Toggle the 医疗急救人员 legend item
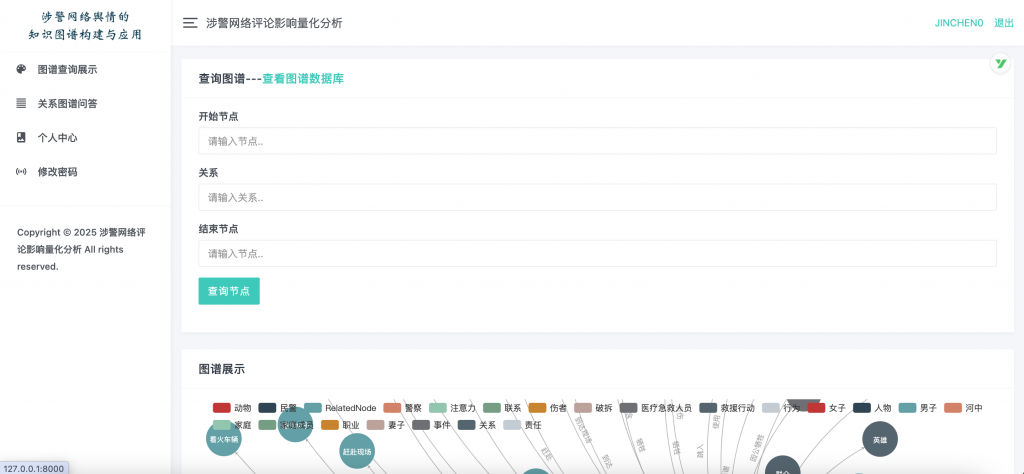This screenshot has height=474, width=1024. coord(656,408)
